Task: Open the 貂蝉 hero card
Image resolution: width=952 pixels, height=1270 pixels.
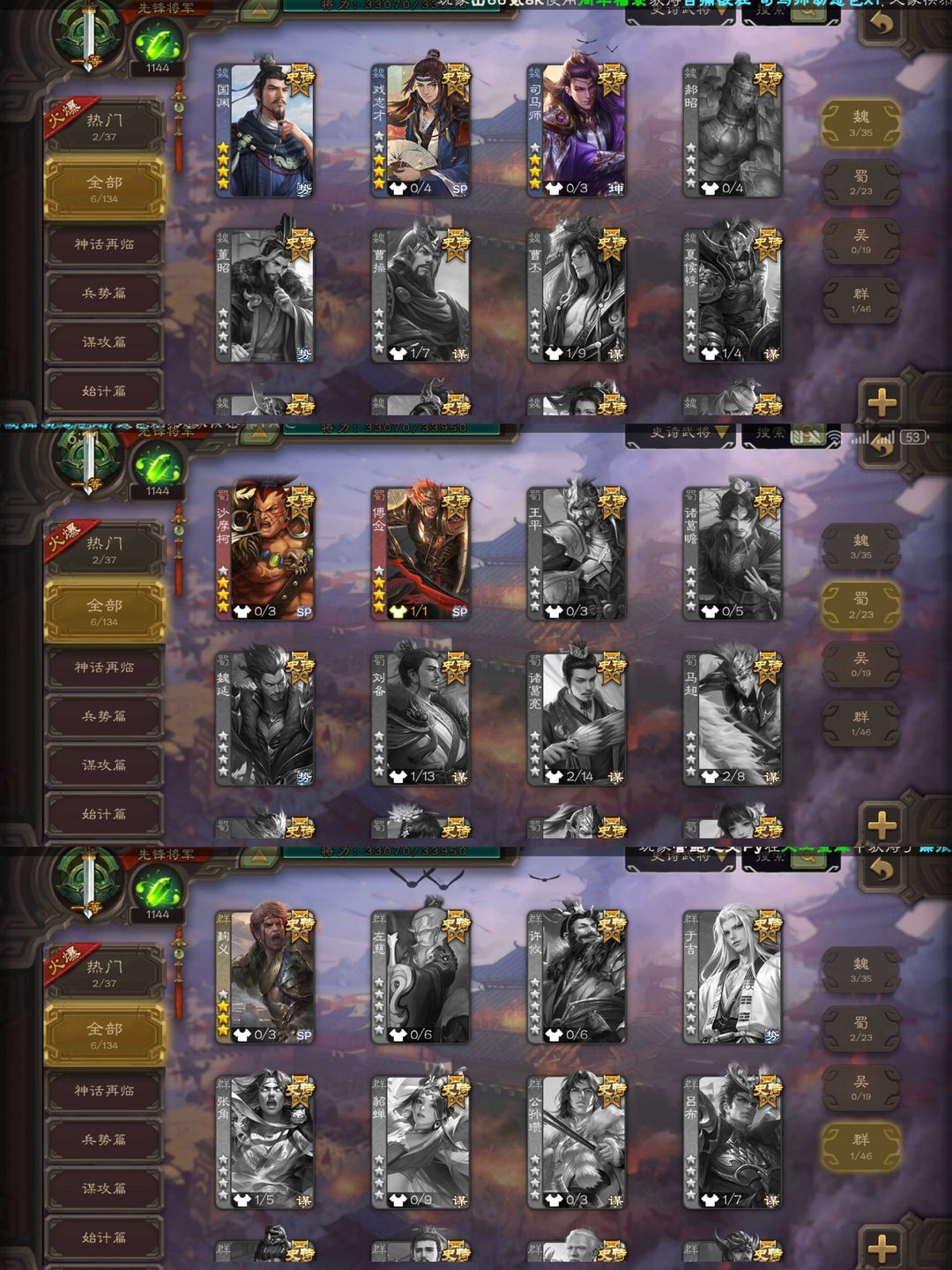Action: [421, 1142]
